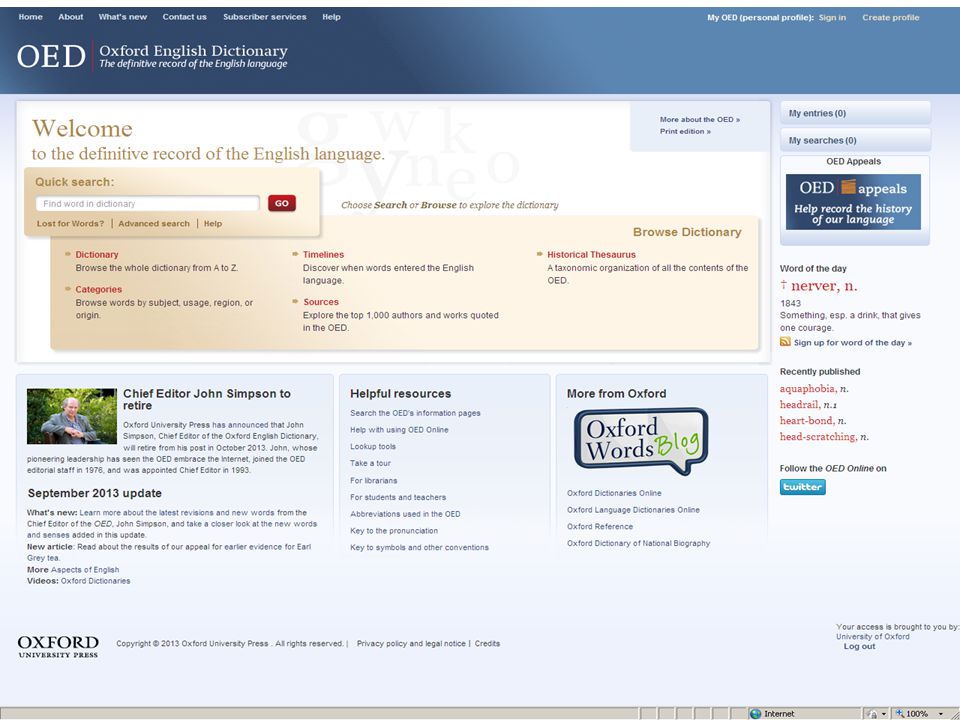Click the Log out link

pyautogui.click(x=860, y=647)
